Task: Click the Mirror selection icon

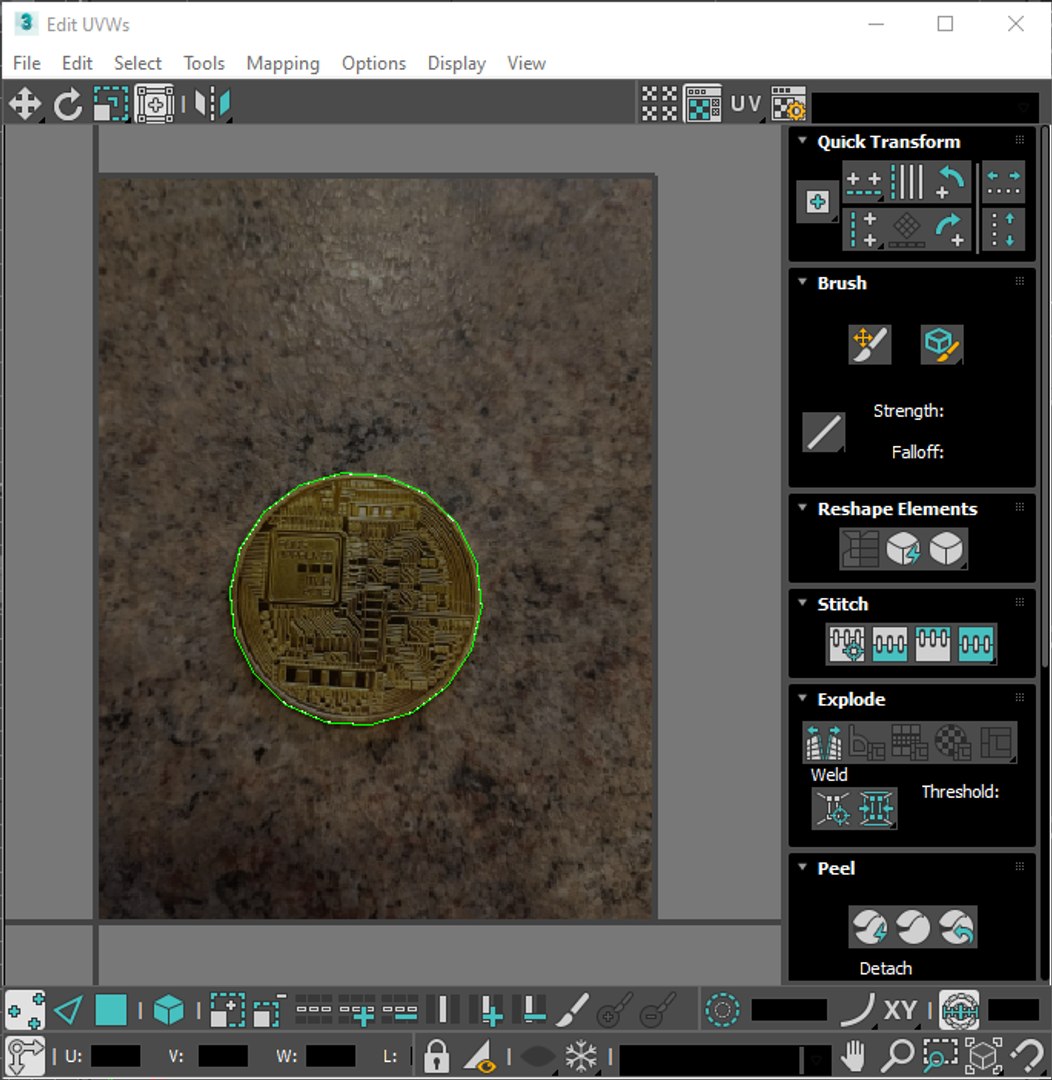Action: click(212, 104)
